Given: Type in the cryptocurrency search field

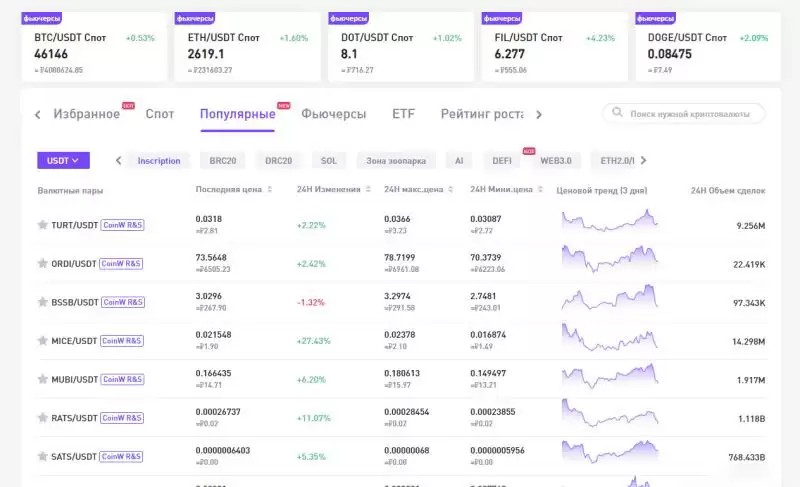Looking at the screenshot, I should pyautogui.click(x=690, y=114).
